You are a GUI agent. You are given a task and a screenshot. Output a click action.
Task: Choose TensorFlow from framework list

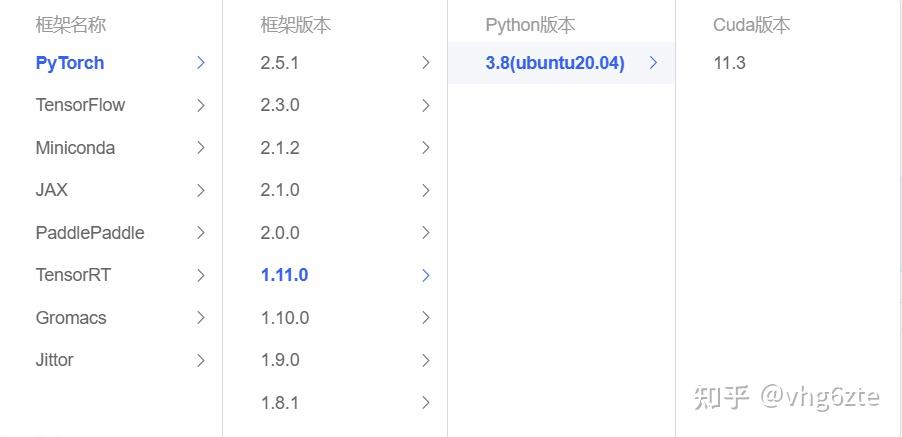[x=80, y=105]
